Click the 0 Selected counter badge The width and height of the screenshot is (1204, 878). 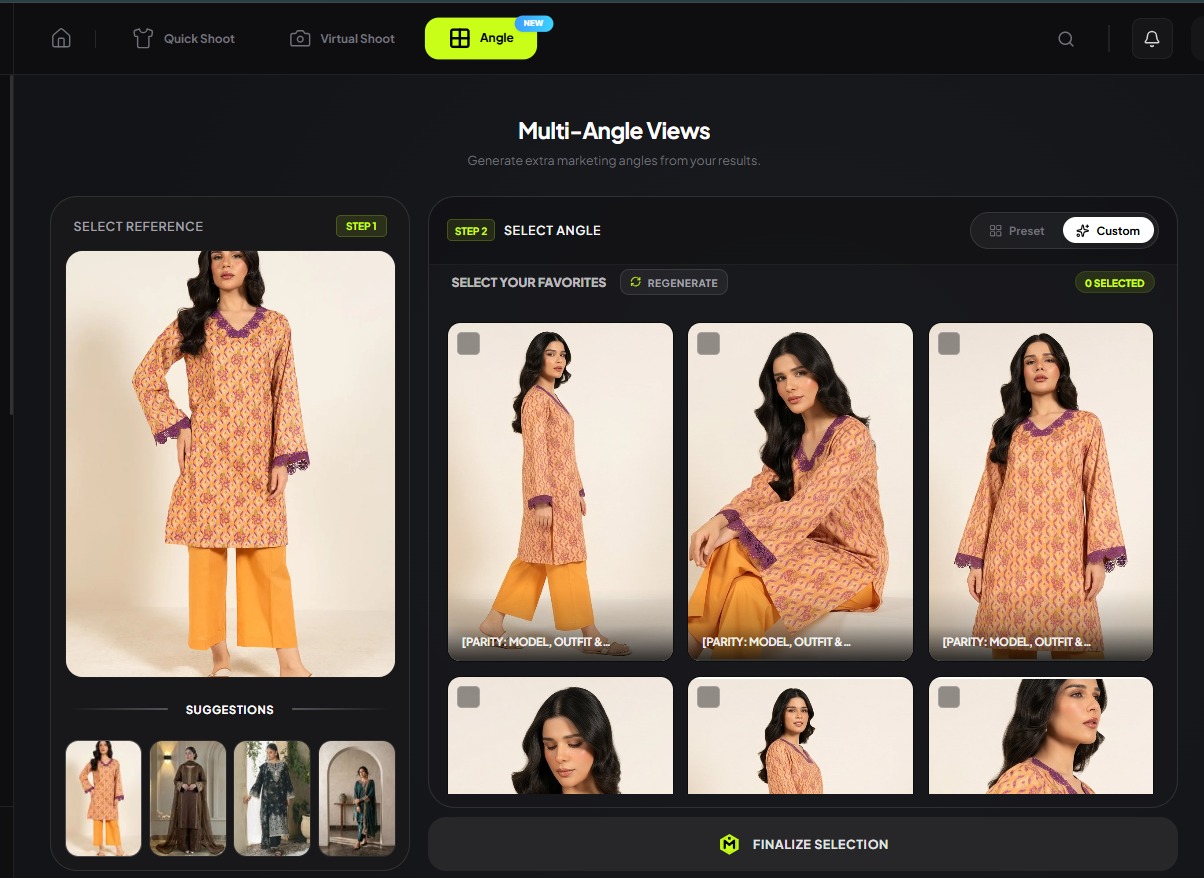pos(1114,282)
